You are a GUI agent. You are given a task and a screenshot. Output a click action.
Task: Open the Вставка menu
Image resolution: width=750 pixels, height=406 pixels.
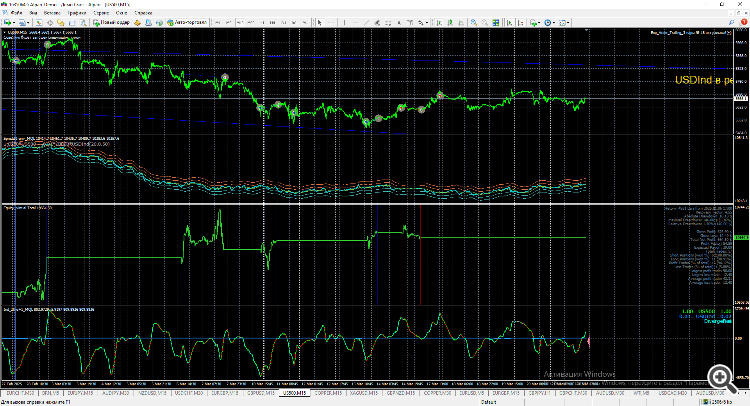click(52, 13)
